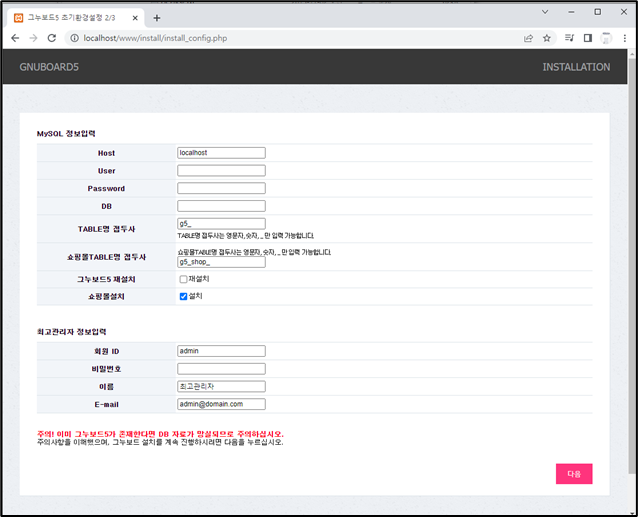Click the 이름 field with 최고관리자

pyautogui.click(x=221, y=386)
